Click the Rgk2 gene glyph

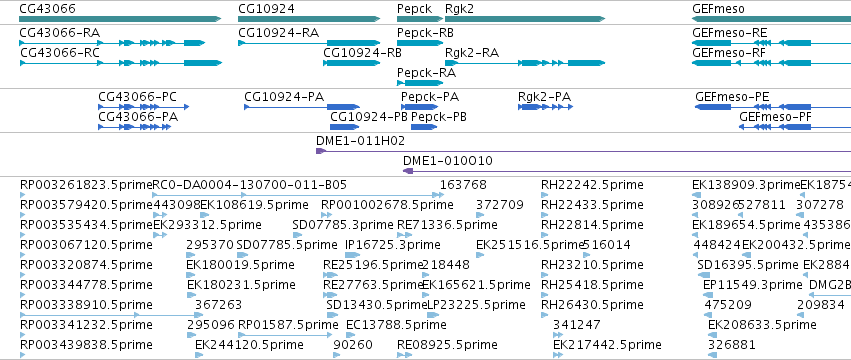pyautogui.click(x=525, y=19)
